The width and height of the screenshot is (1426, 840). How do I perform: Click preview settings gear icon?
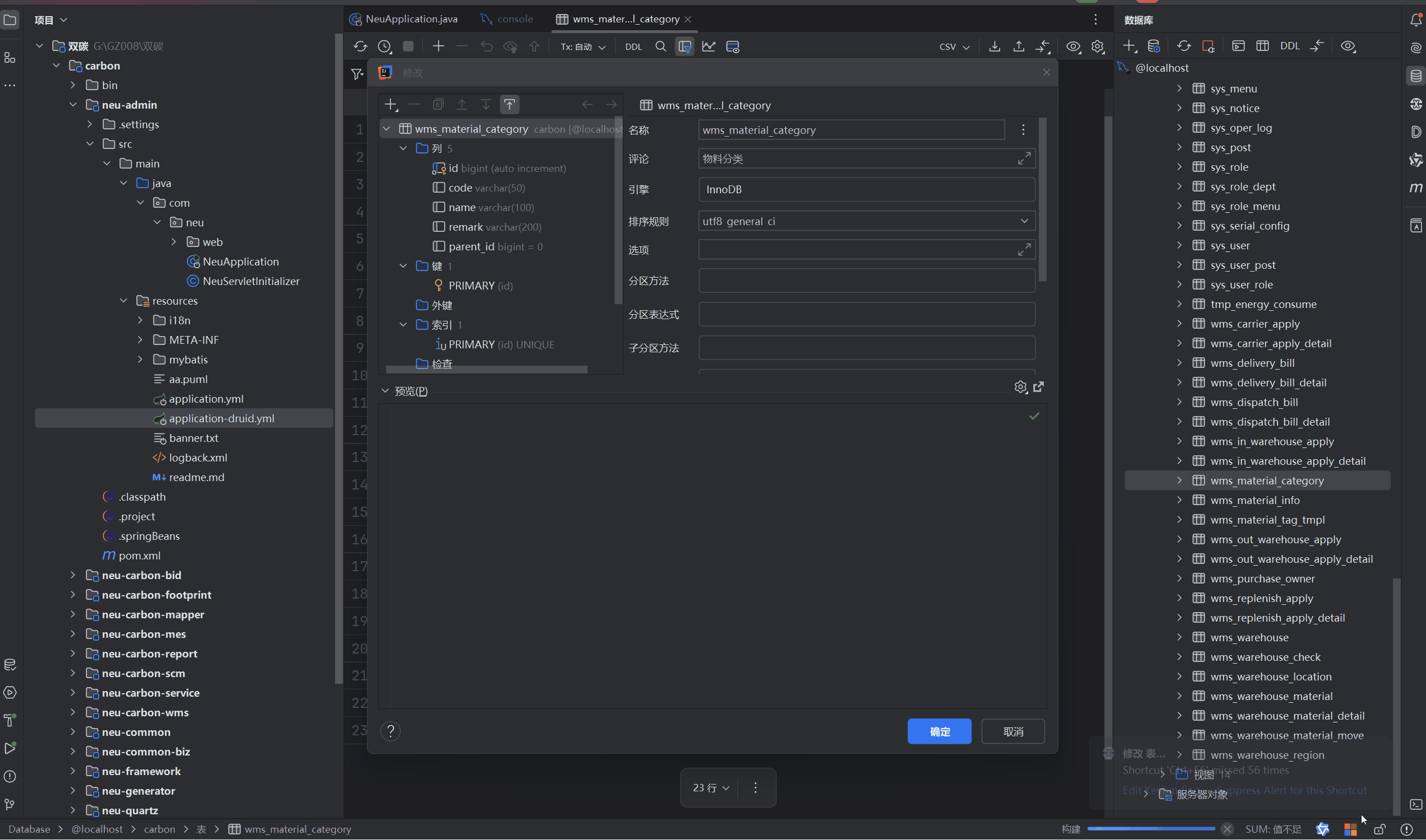[1020, 387]
